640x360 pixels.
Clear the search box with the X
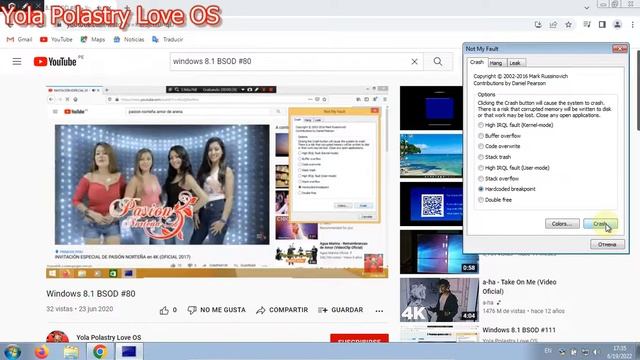click(x=414, y=62)
